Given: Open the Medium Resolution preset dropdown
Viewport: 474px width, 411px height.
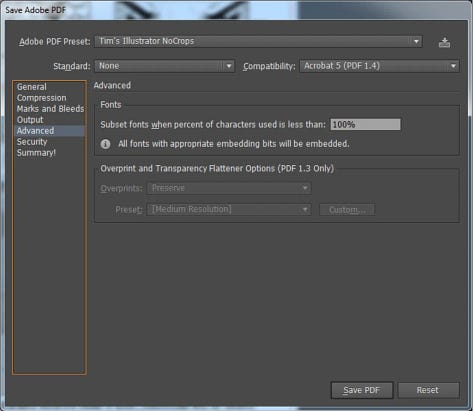Looking at the screenshot, I should (x=229, y=209).
